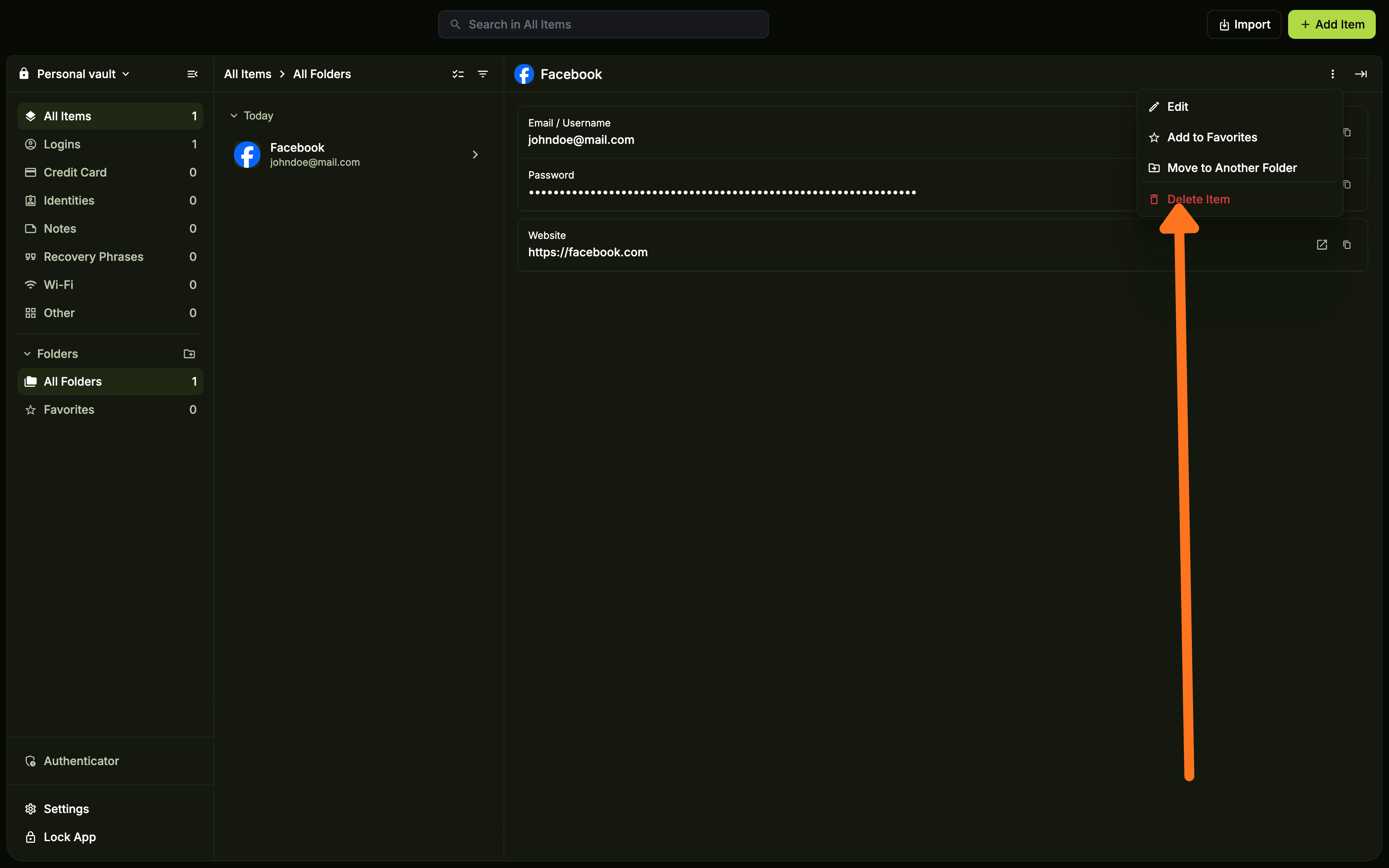This screenshot has height=868, width=1389.
Task: Select Move to Another Folder
Action: pos(1240,168)
